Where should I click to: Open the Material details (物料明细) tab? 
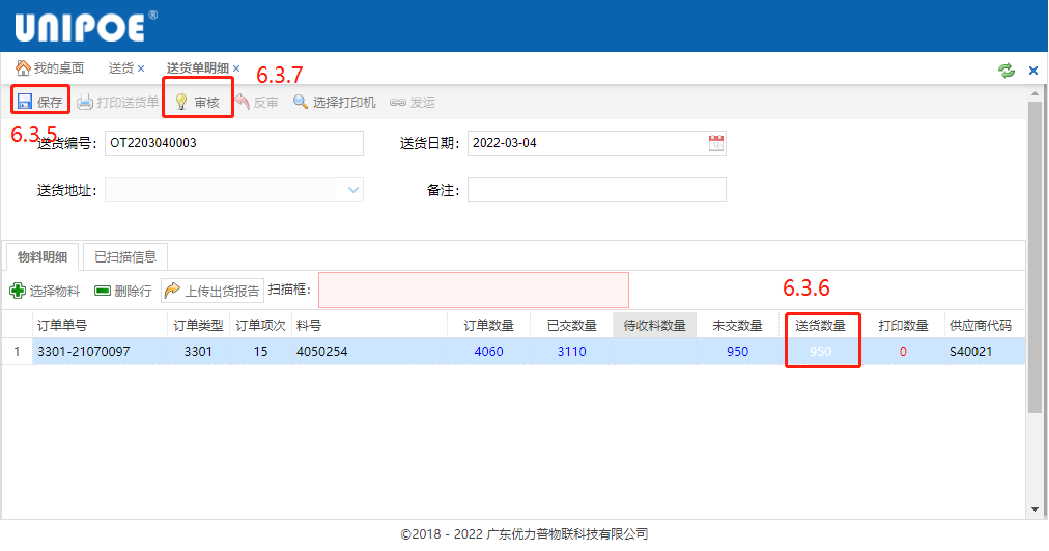pos(43,257)
